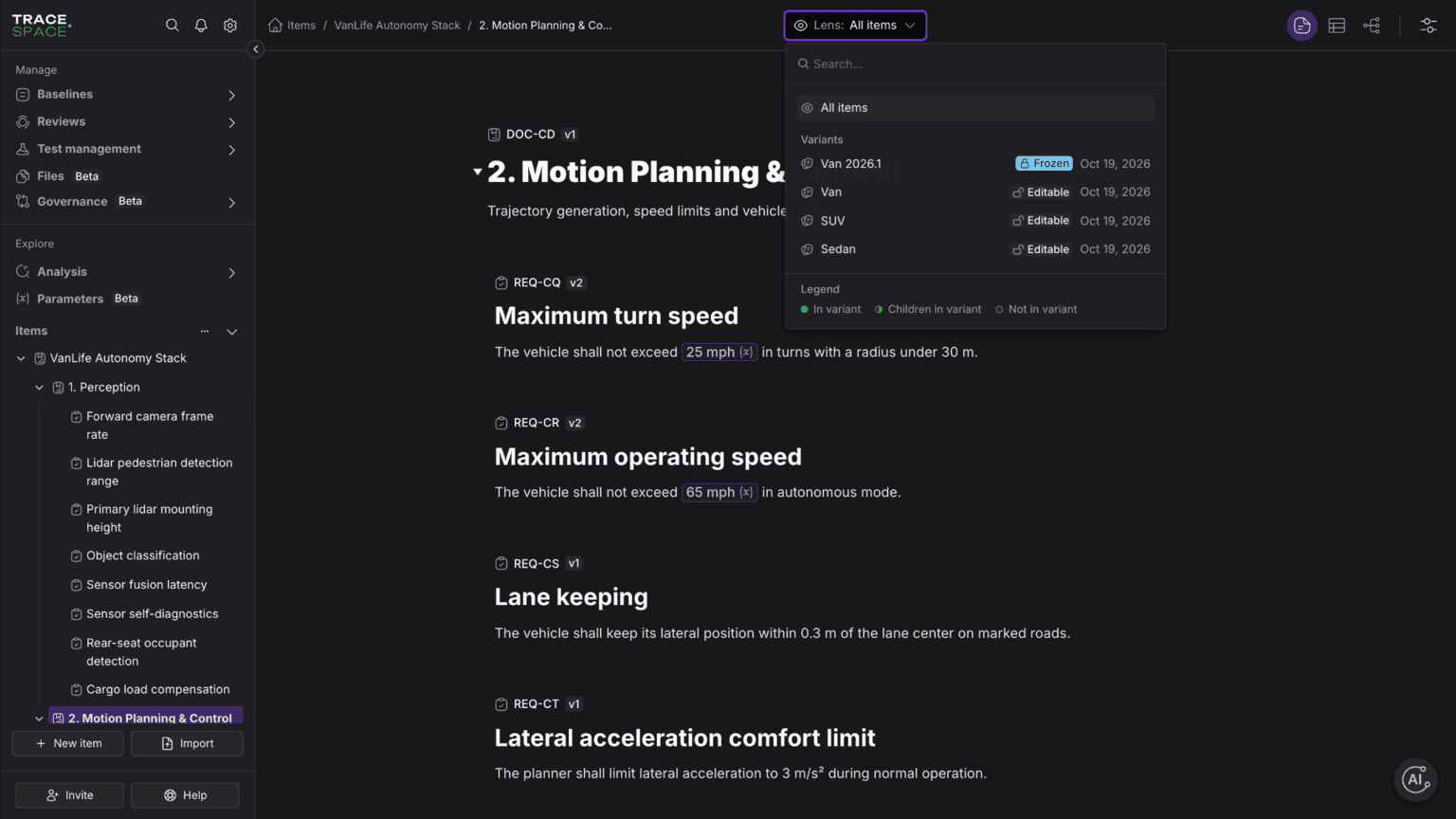Open Object classification item

point(143,555)
